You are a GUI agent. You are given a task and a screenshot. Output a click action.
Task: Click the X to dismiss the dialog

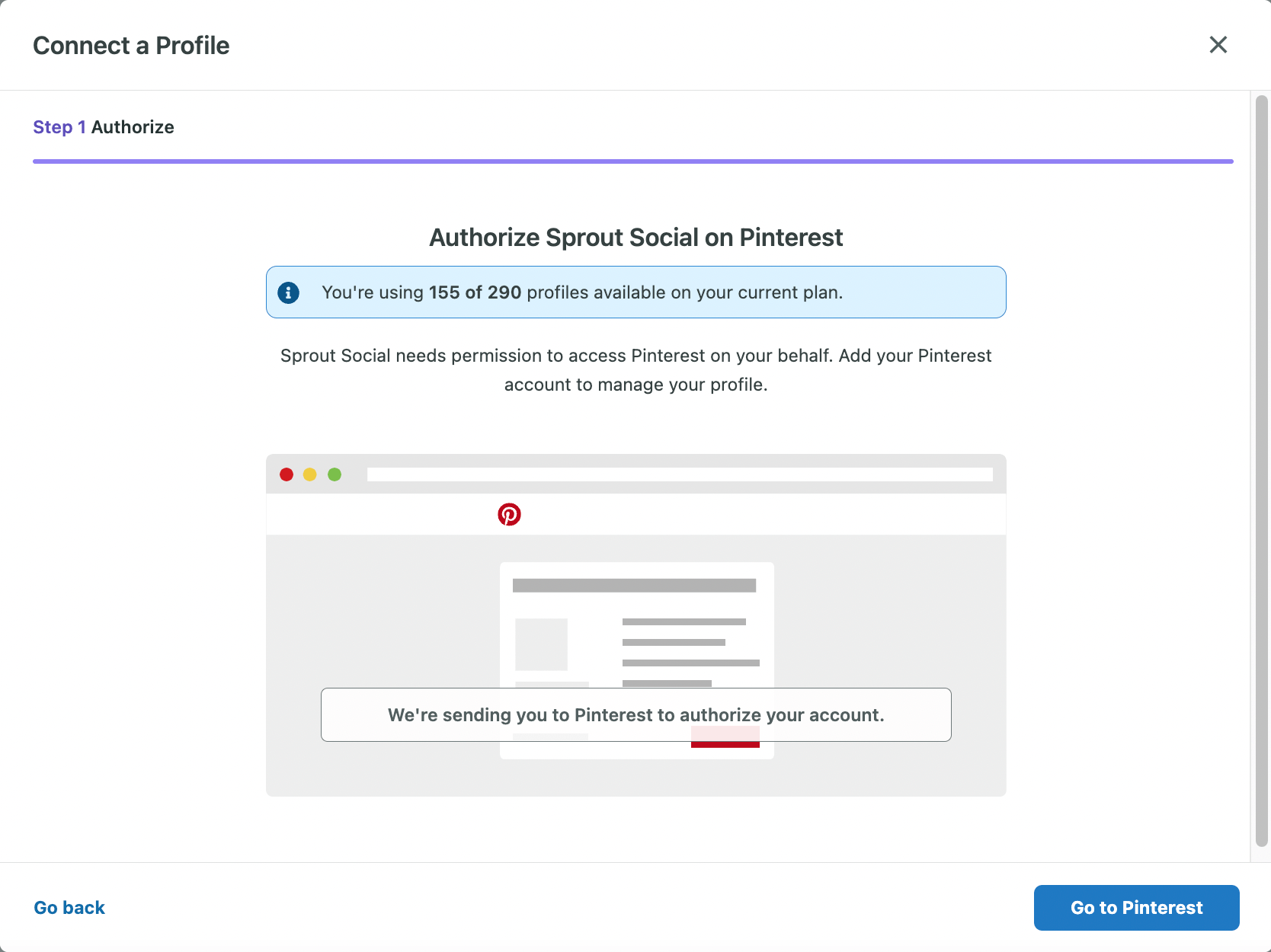pyautogui.click(x=1218, y=45)
